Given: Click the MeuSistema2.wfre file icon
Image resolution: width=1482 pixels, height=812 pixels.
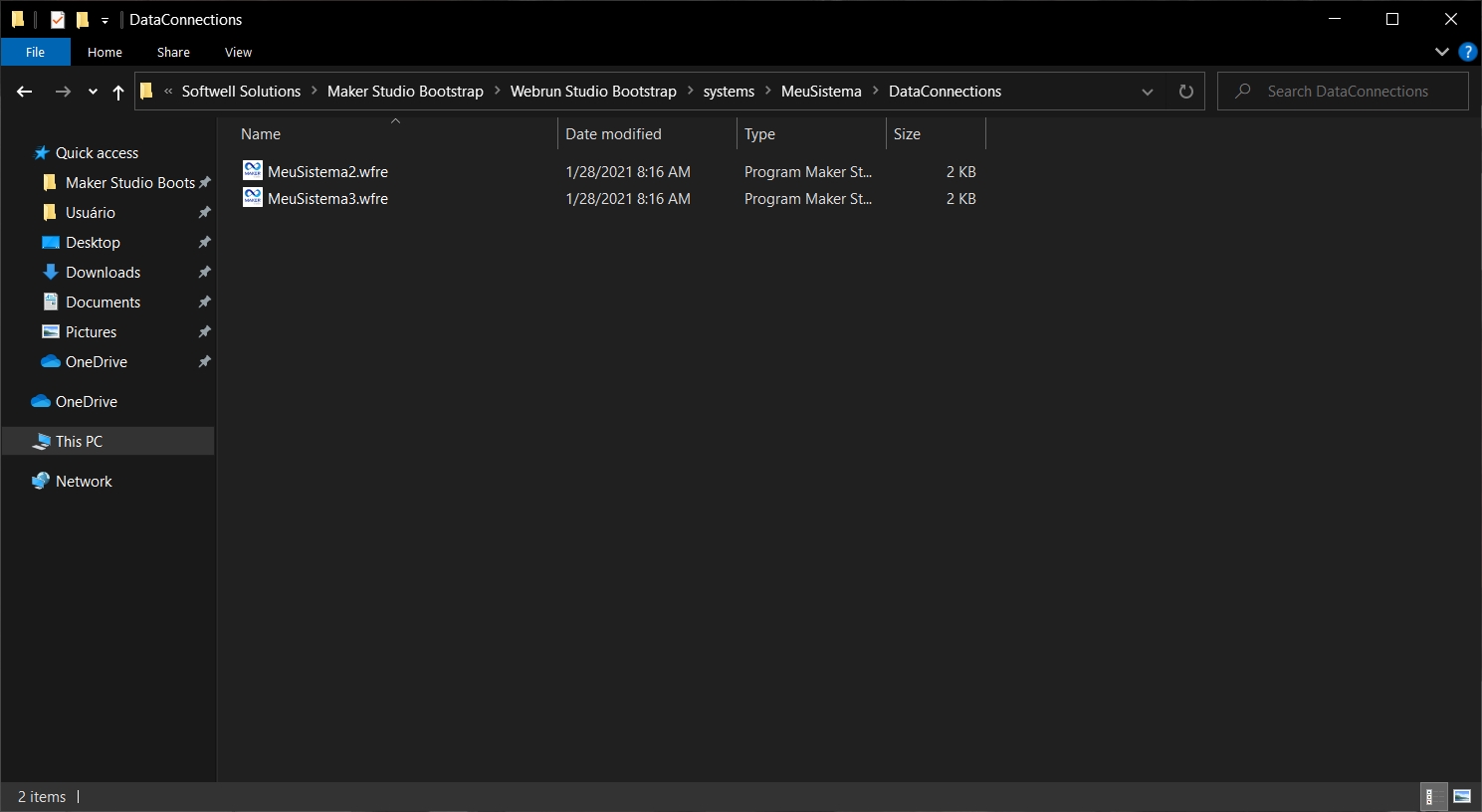Looking at the screenshot, I should click(253, 171).
